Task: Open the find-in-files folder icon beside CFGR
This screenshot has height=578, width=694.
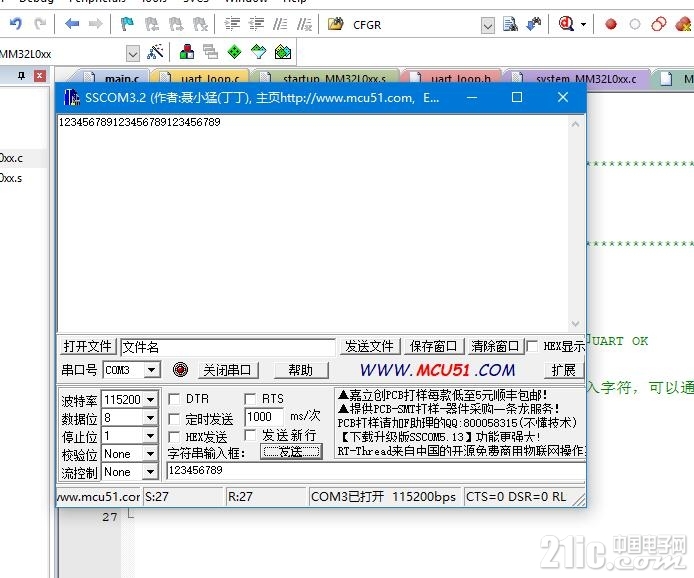Action: 335,23
